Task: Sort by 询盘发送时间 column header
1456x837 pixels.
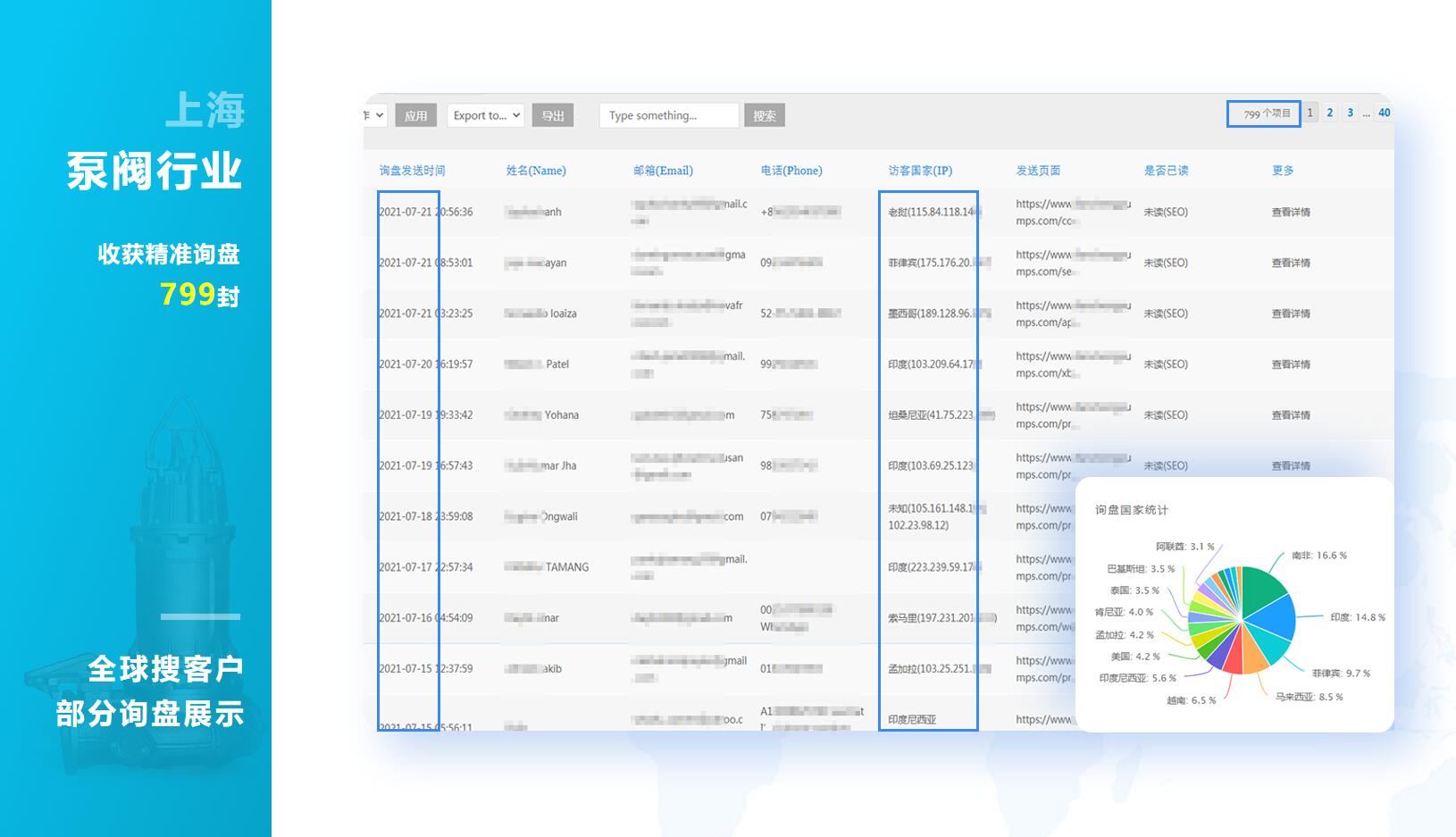Action: pyautogui.click(x=412, y=171)
